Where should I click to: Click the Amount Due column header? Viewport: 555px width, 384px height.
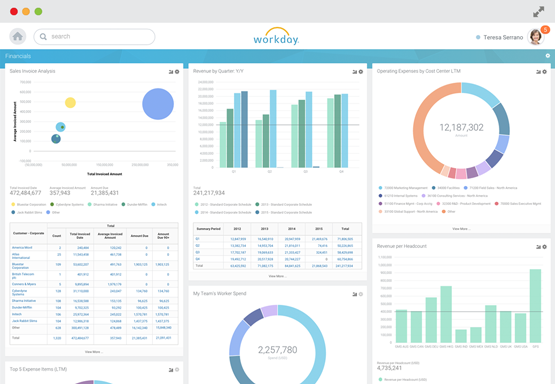pos(139,236)
